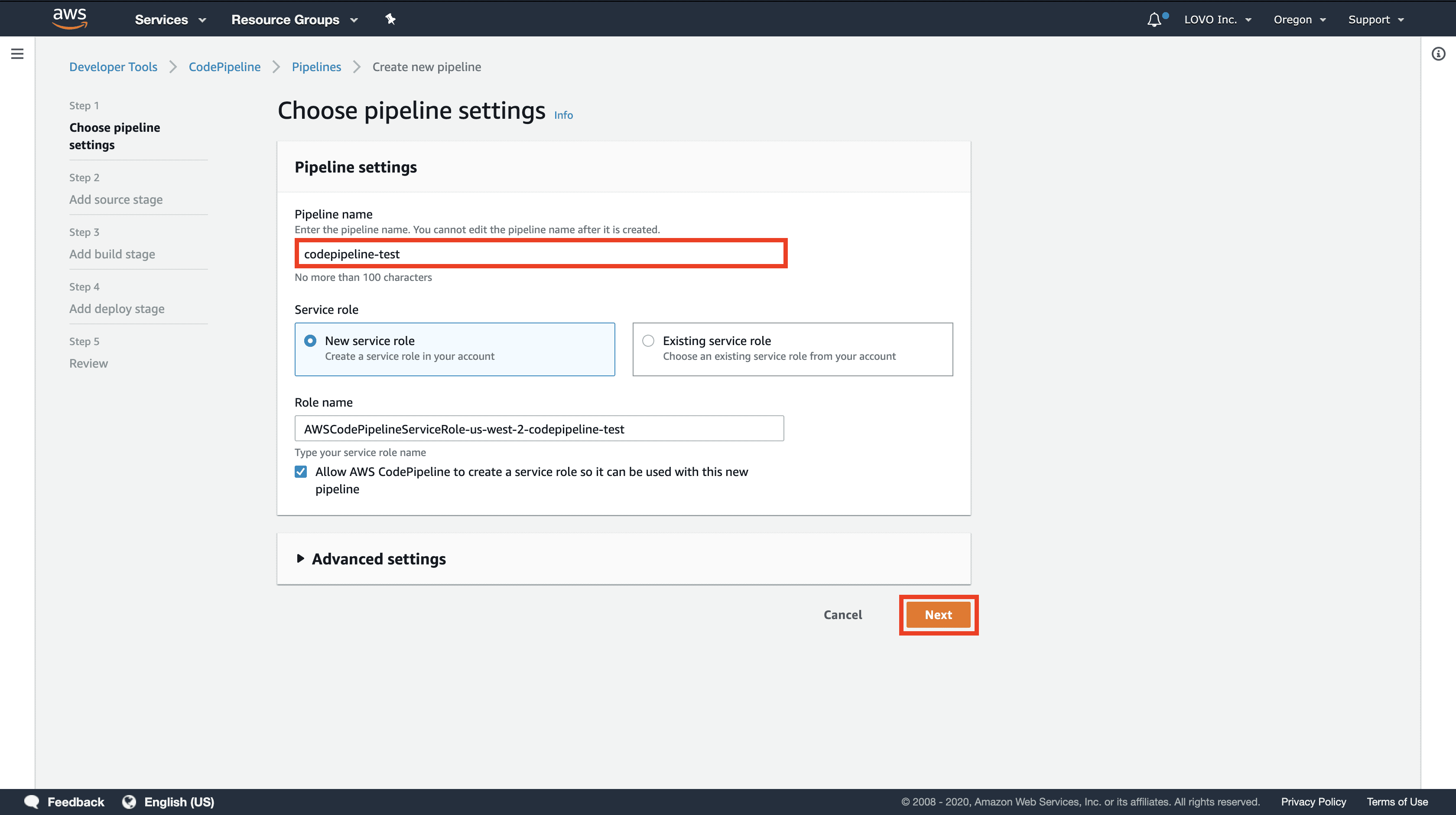Click the Oregon region icon
The height and width of the screenshot is (815, 1456).
(1300, 19)
